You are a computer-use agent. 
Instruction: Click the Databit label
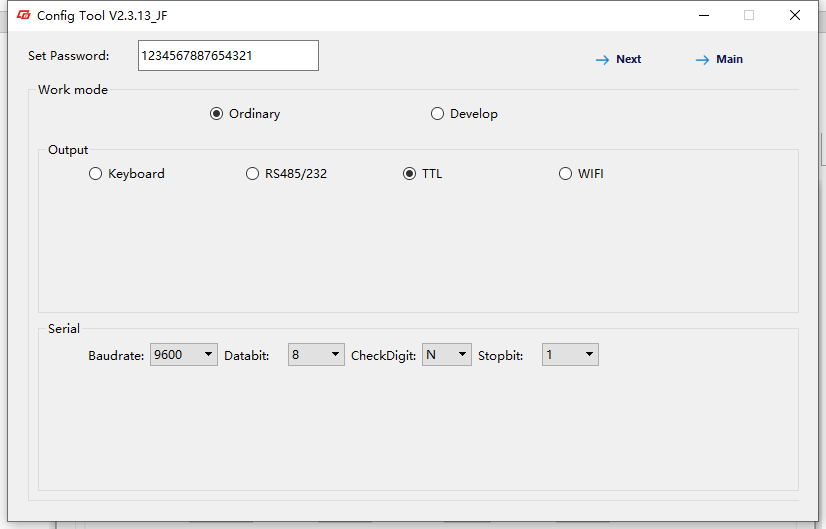click(247, 356)
